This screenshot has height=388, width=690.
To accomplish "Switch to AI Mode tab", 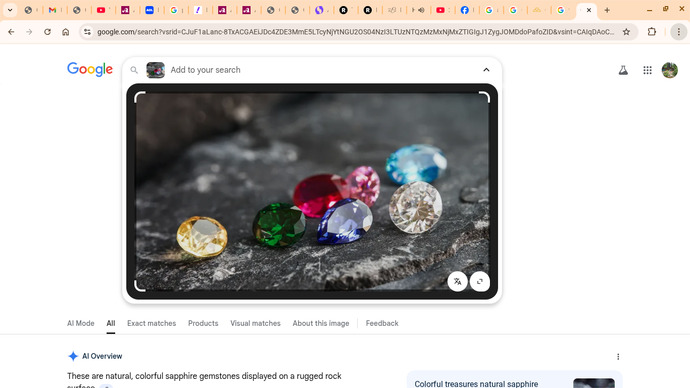I will (81, 323).
